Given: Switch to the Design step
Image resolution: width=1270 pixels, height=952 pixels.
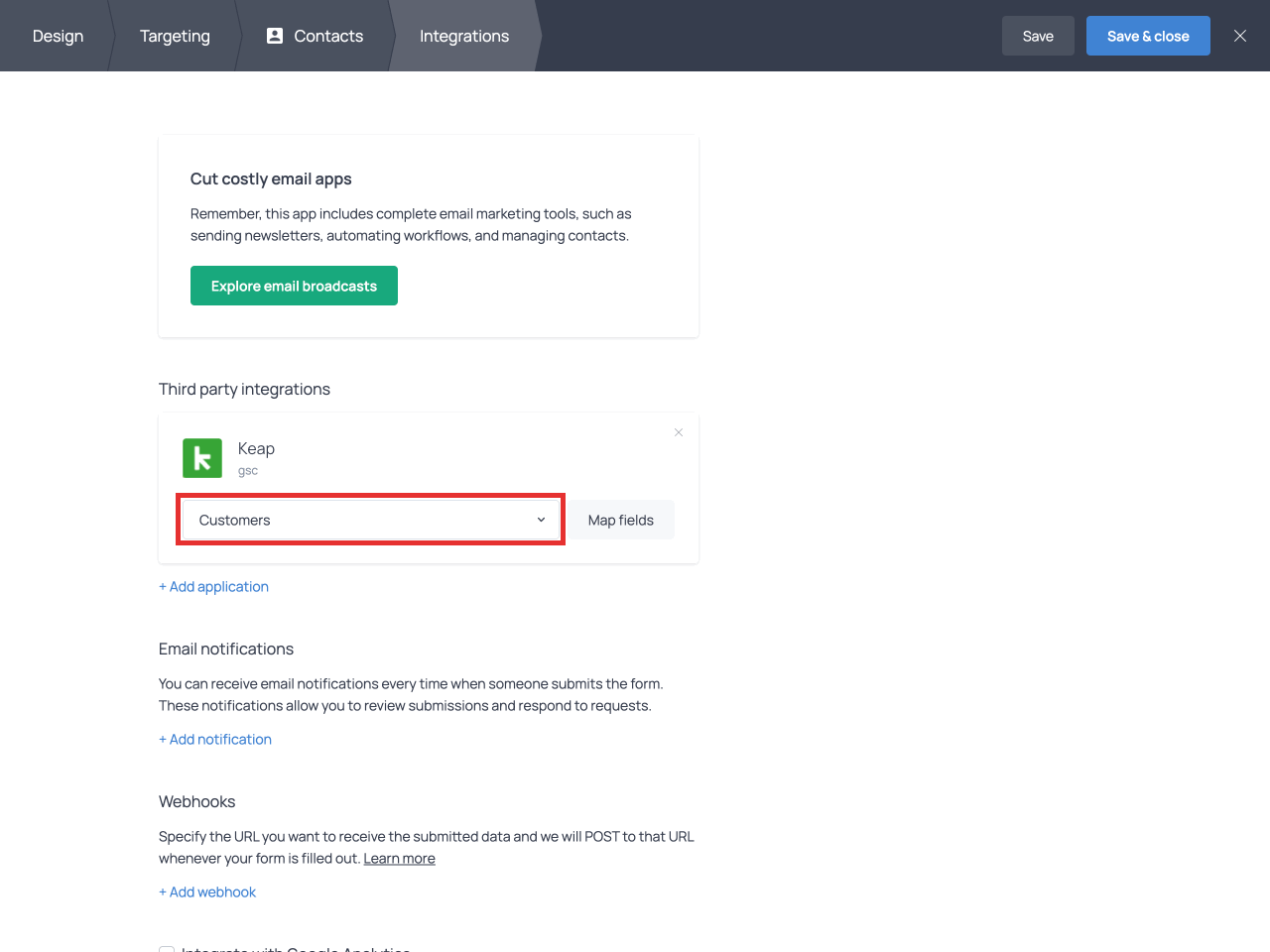Looking at the screenshot, I should pos(58,36).
